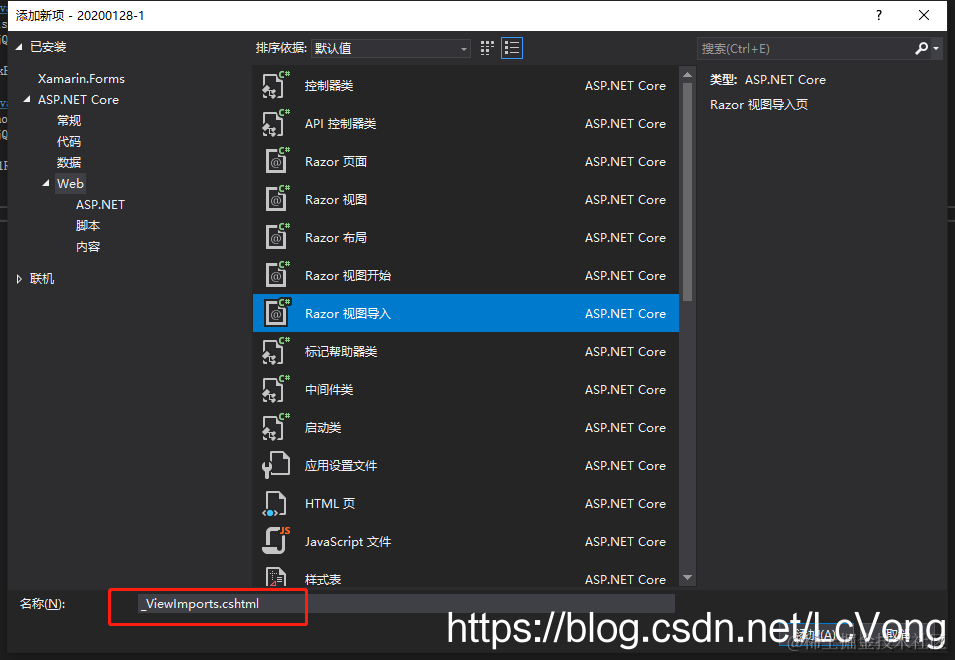955x660 pixels.
Task: Select the Razor 视图开始 template name
Action: click(348, 276)
